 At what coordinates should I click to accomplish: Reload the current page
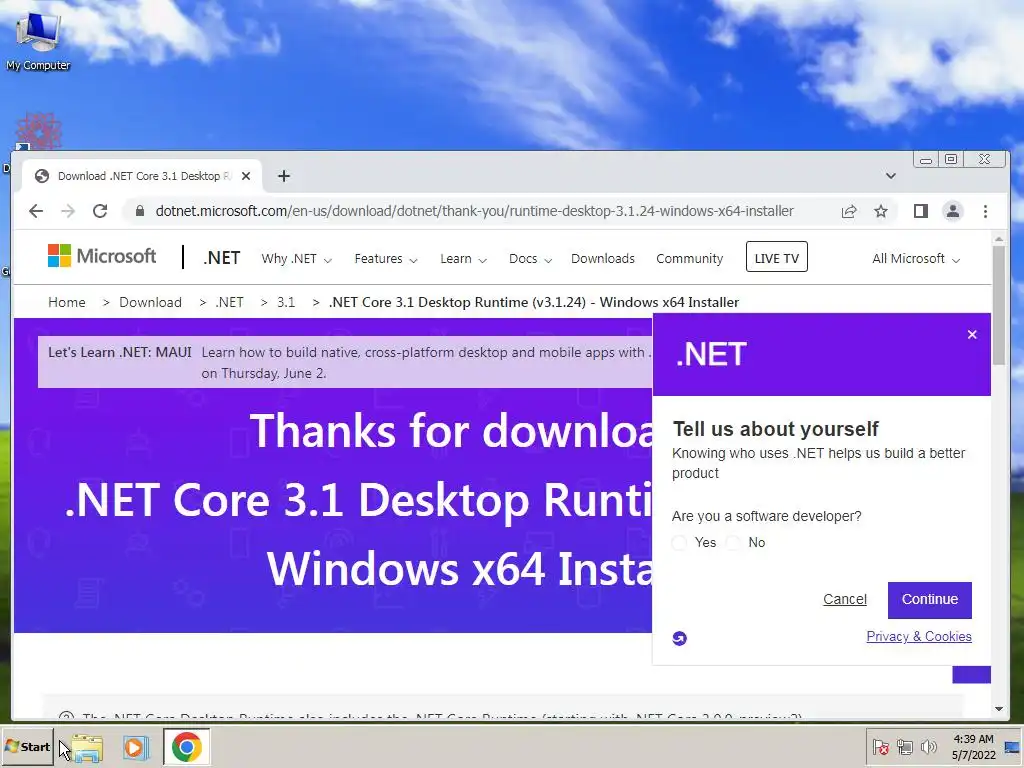[x=100, y=211]
